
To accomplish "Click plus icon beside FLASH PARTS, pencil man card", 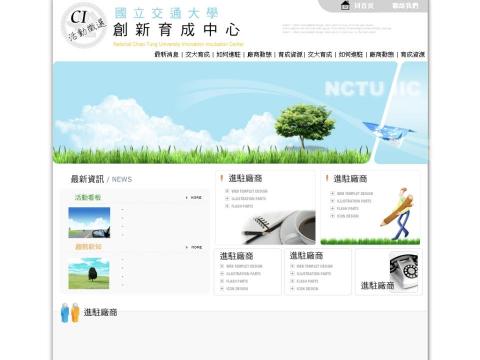I will pos(332,208).
